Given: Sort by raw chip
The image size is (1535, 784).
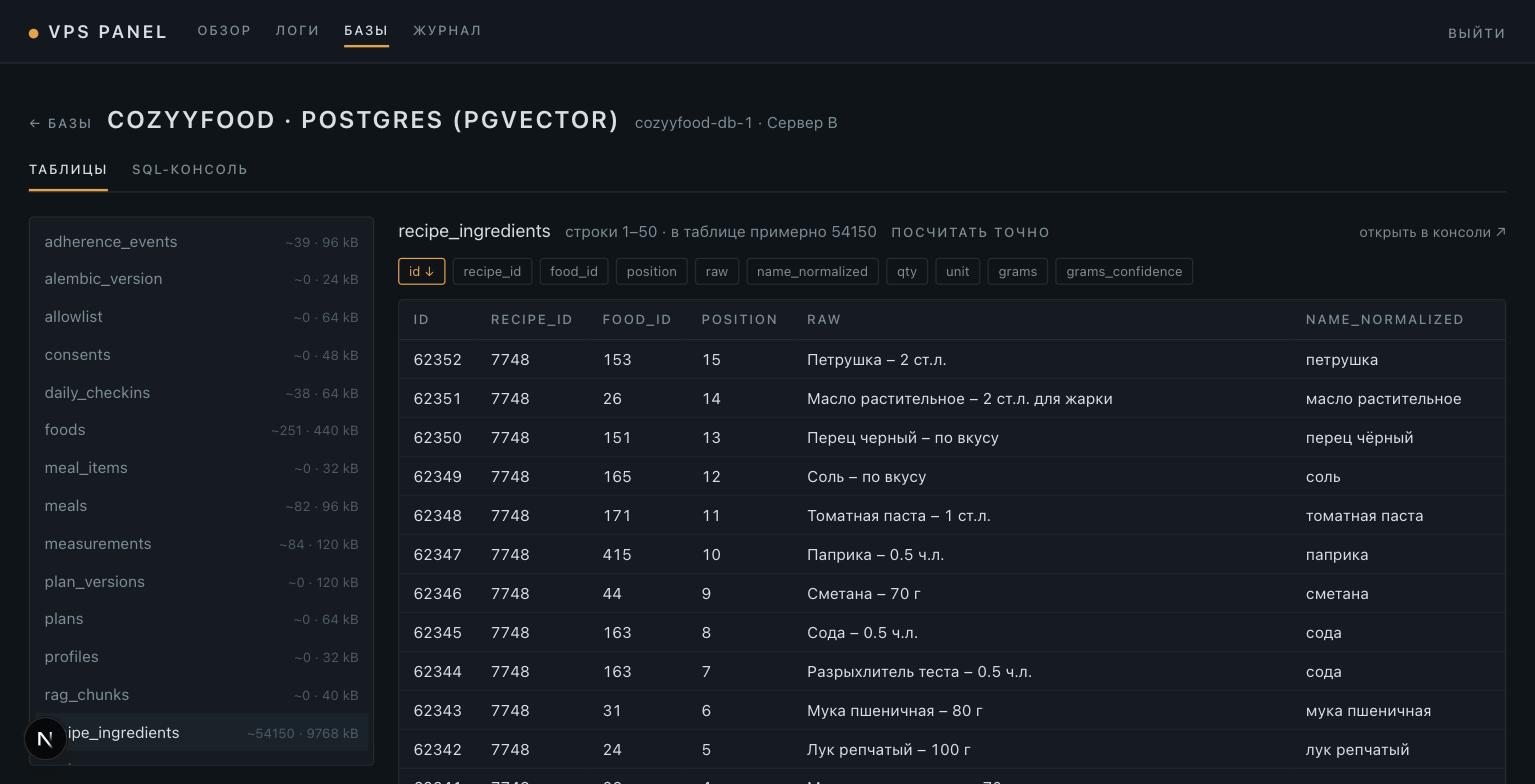Looking at the screenshot, I should (717, 271).
